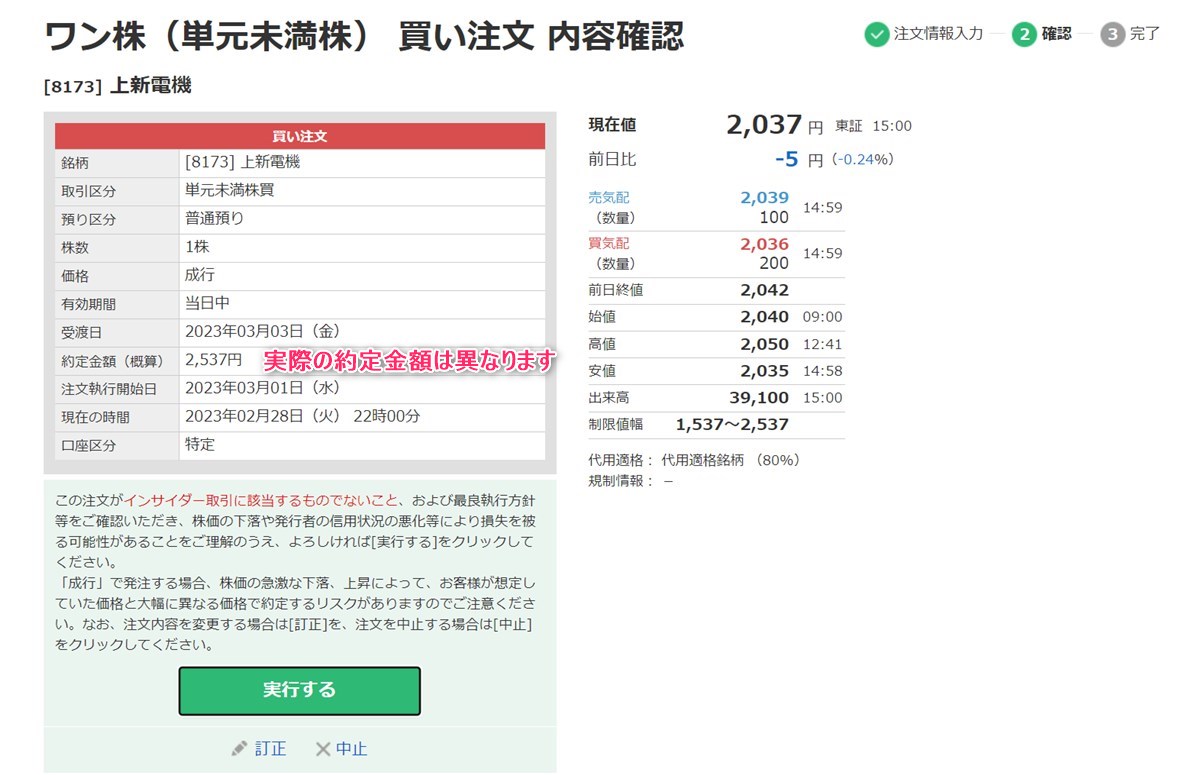
Task: Click the -5 円 day change value
Action: point(799,159)
